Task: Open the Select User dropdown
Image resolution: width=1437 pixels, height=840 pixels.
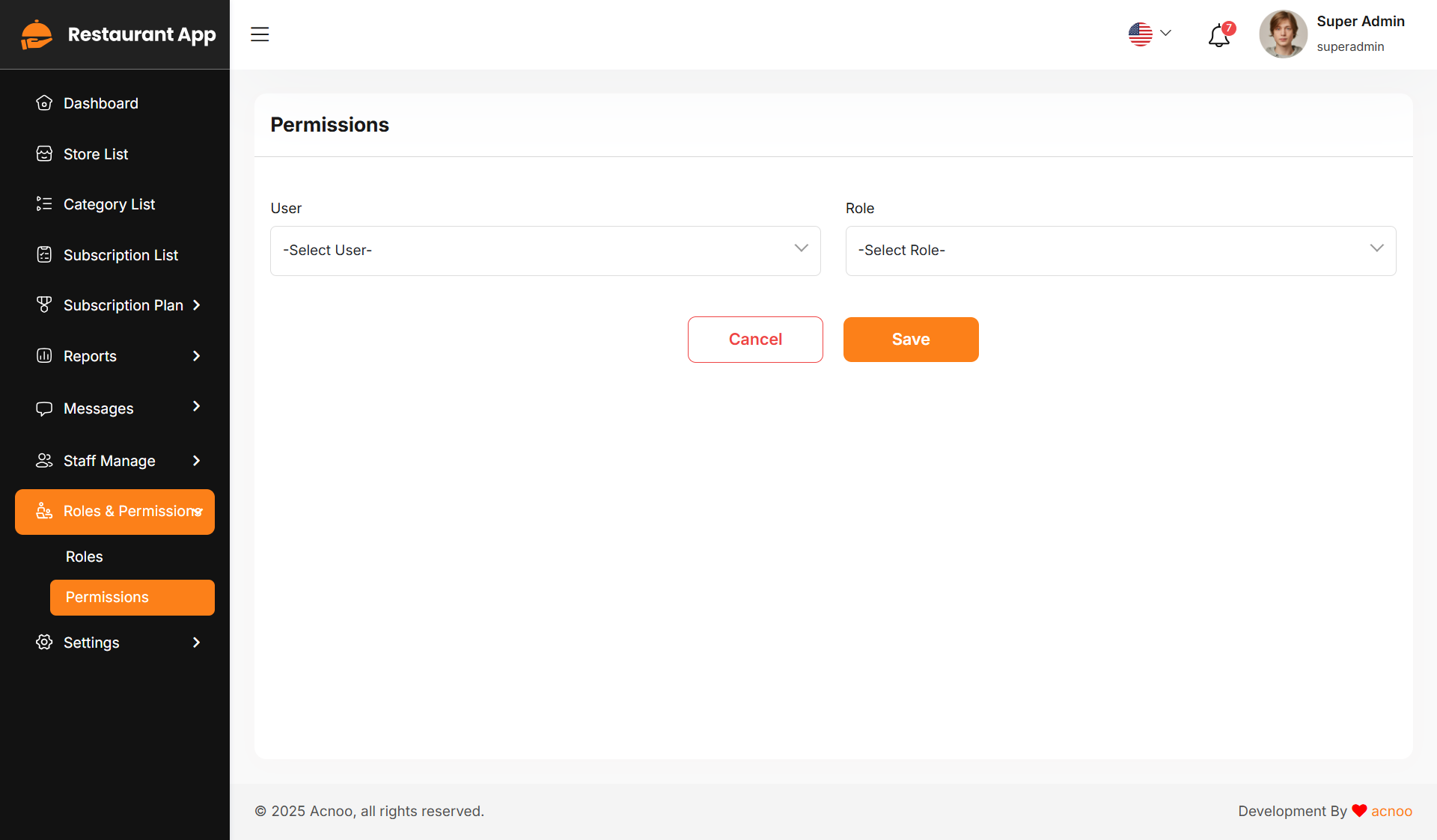Action: click(545, 251)
